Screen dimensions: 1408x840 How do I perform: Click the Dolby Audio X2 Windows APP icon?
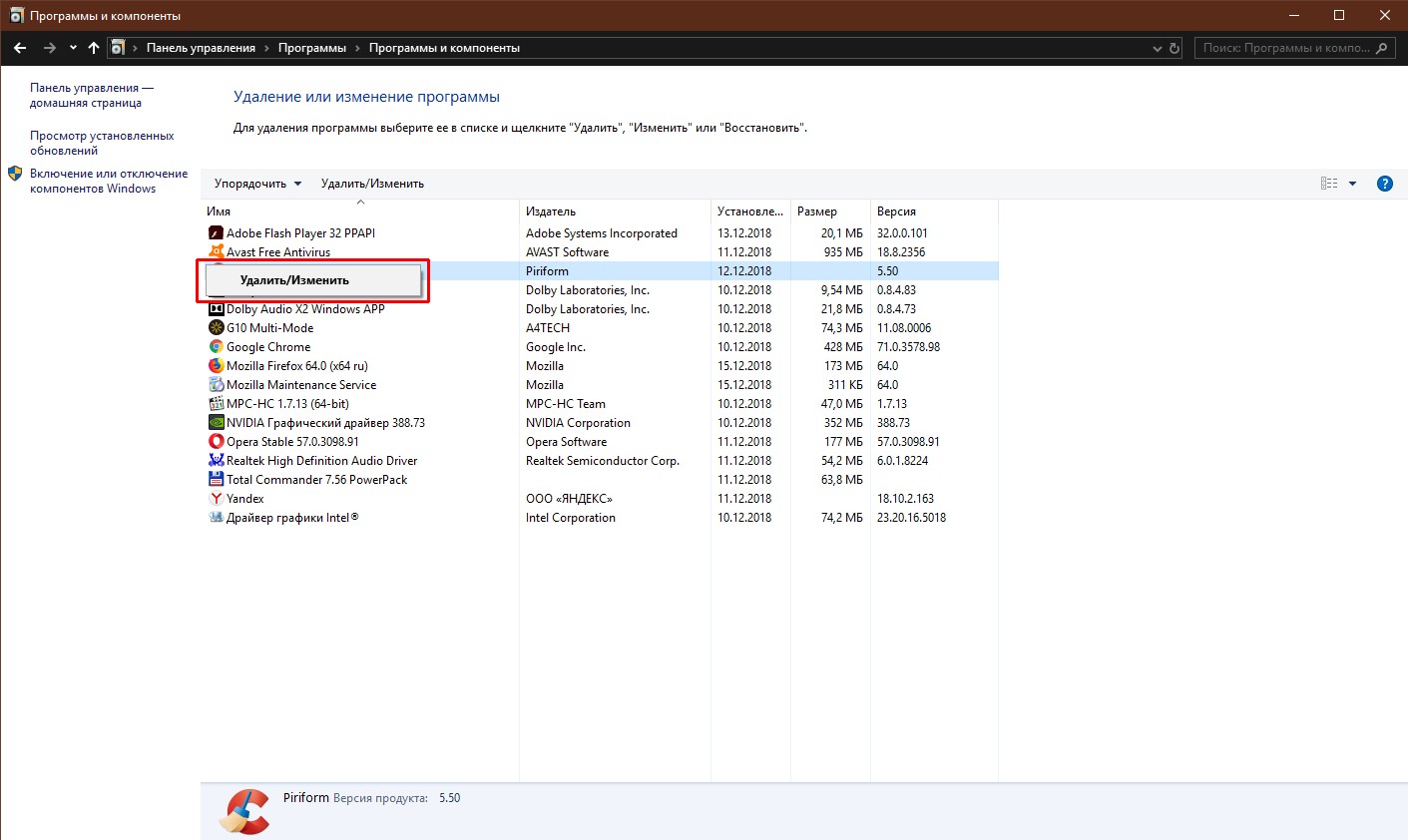coord(217,309)
